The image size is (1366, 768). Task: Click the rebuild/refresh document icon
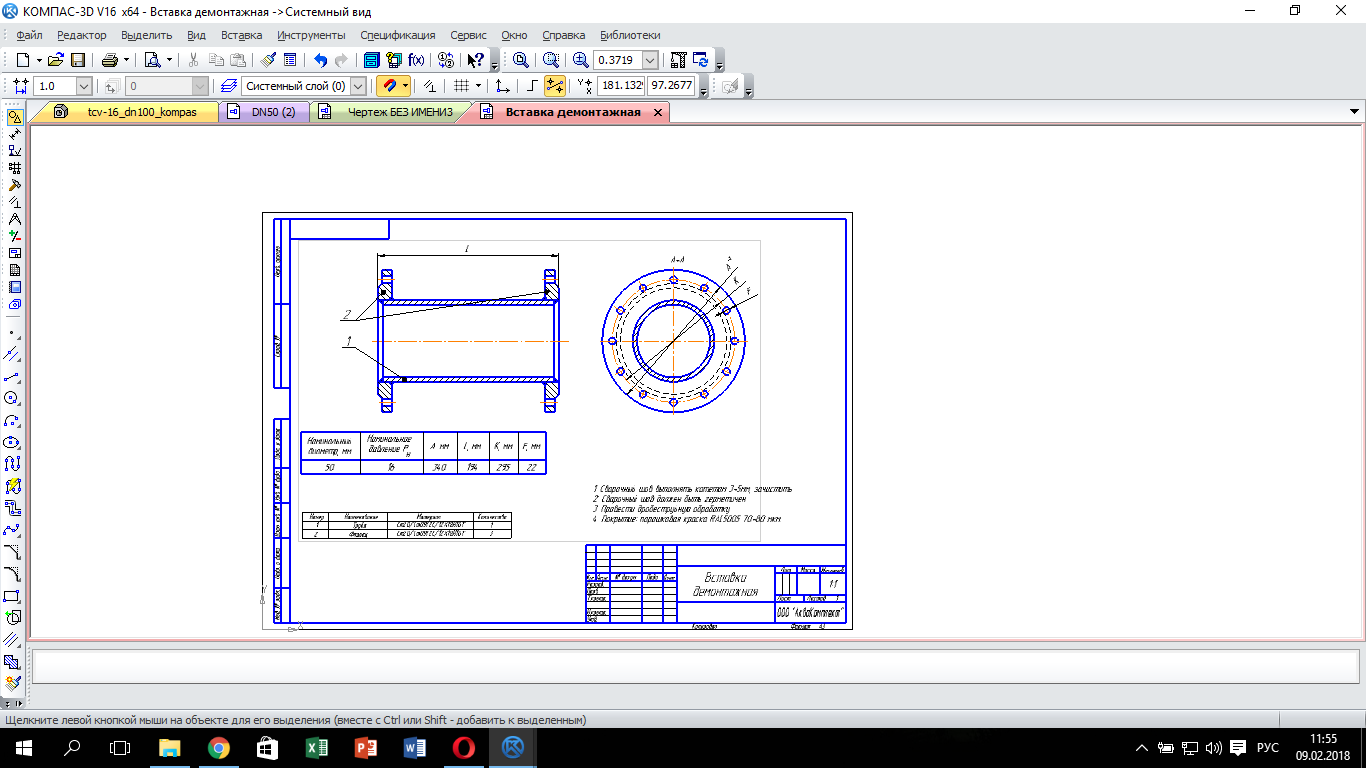pyautogui.click(x=701, y=60)
